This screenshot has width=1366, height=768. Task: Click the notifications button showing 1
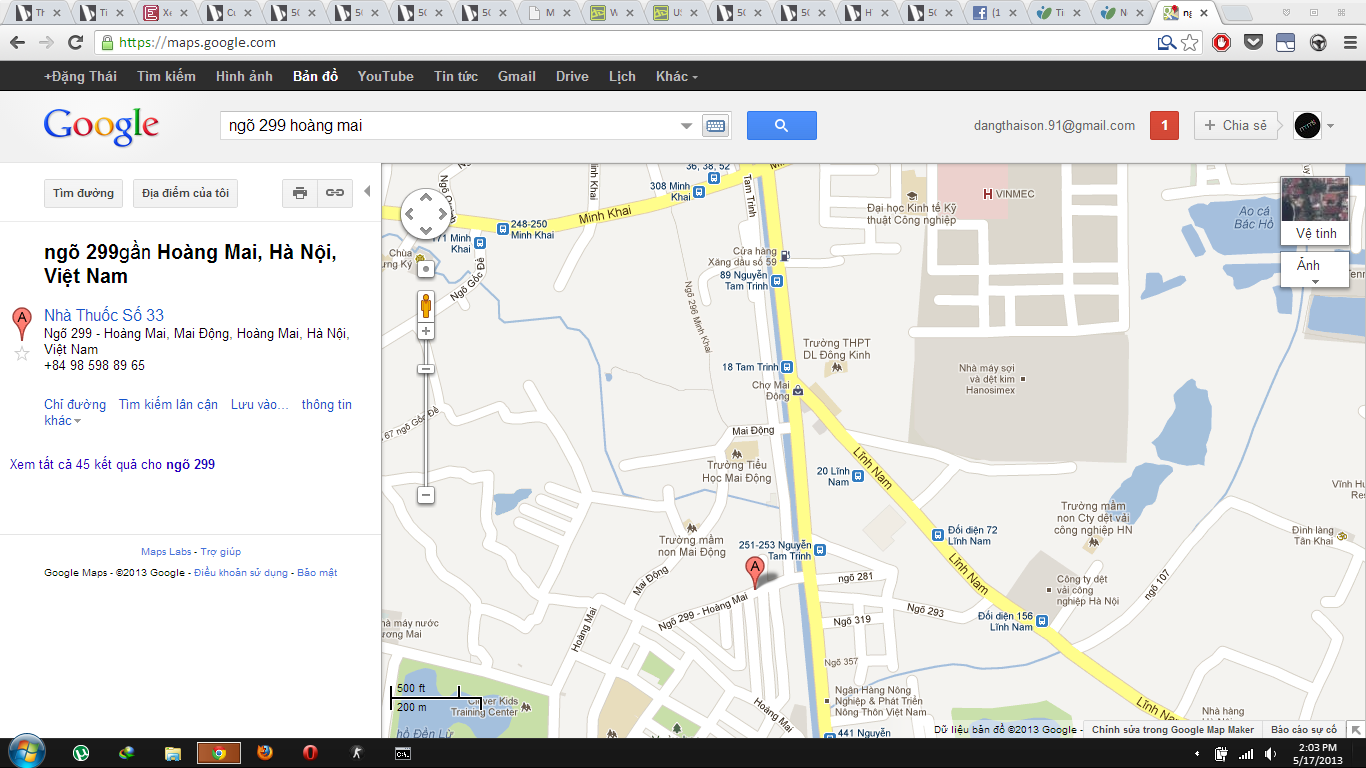(1164, 125)
